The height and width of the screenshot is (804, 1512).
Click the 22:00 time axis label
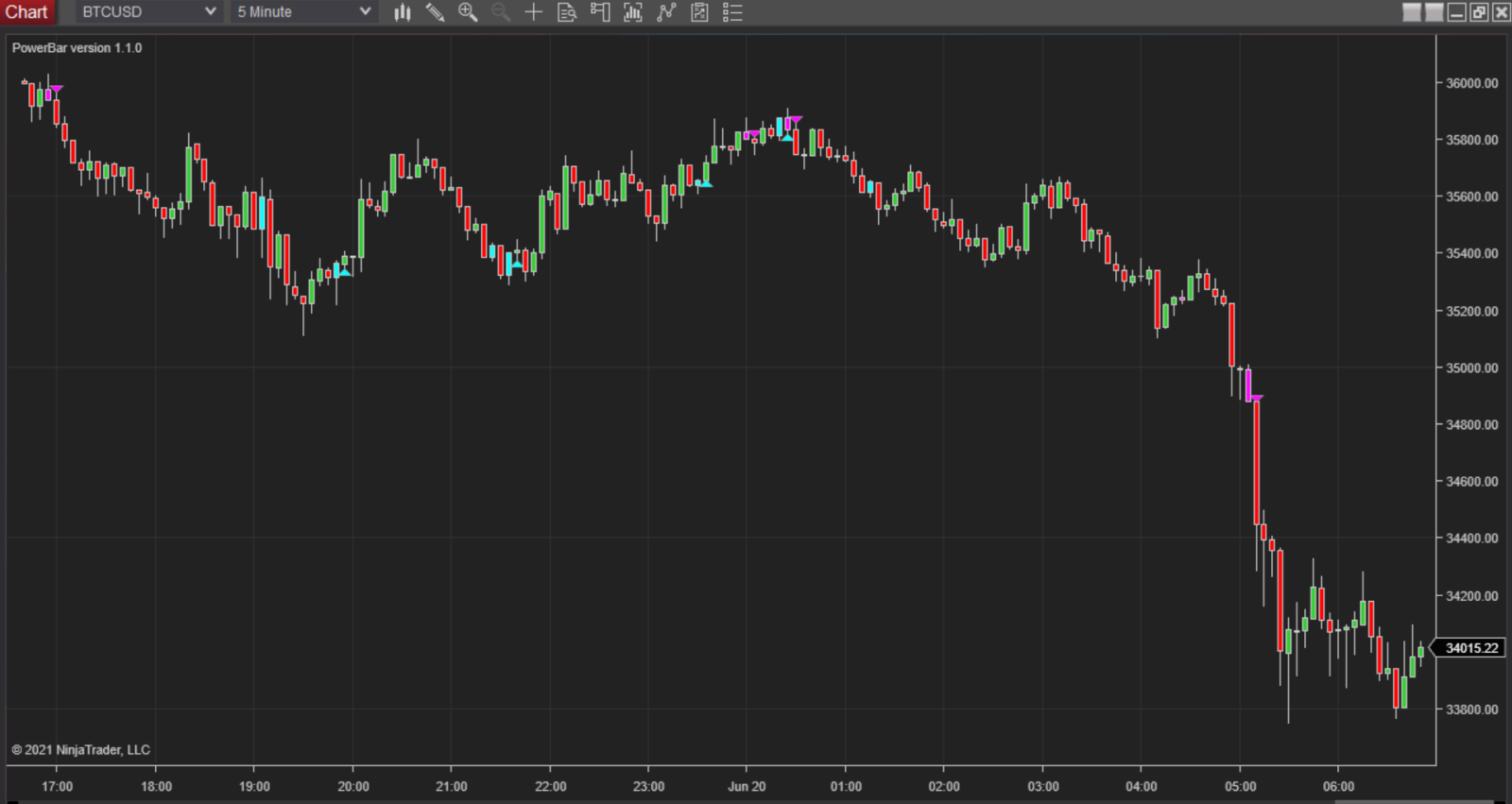click(x=550, y=786)
